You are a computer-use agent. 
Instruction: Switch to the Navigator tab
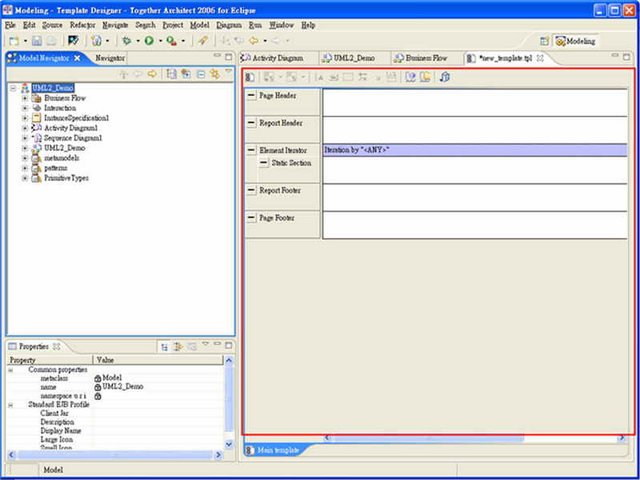click(x=110, y=58)
